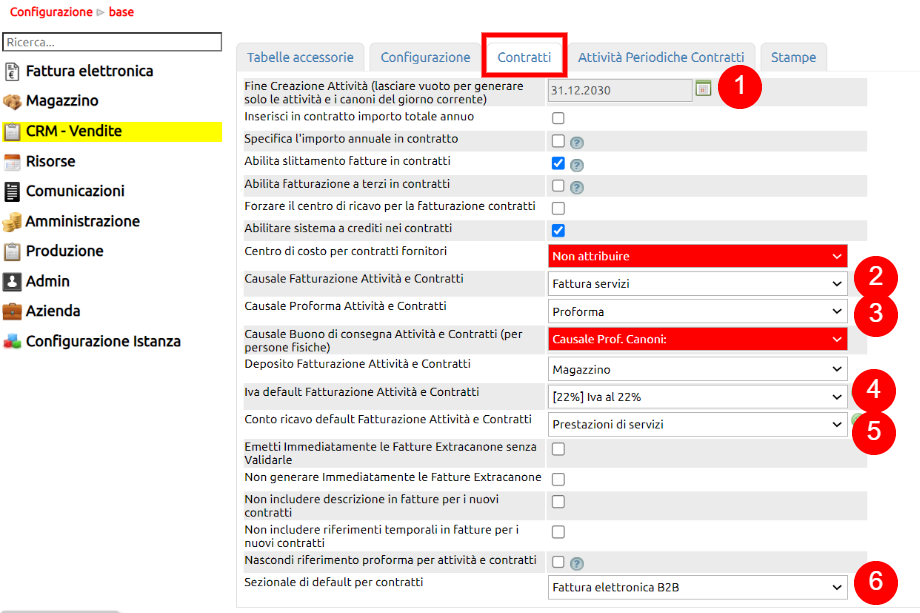Viewport: 920px width, 613px height.
Task: Open Azienda section
Action: [x=53, y=311]
